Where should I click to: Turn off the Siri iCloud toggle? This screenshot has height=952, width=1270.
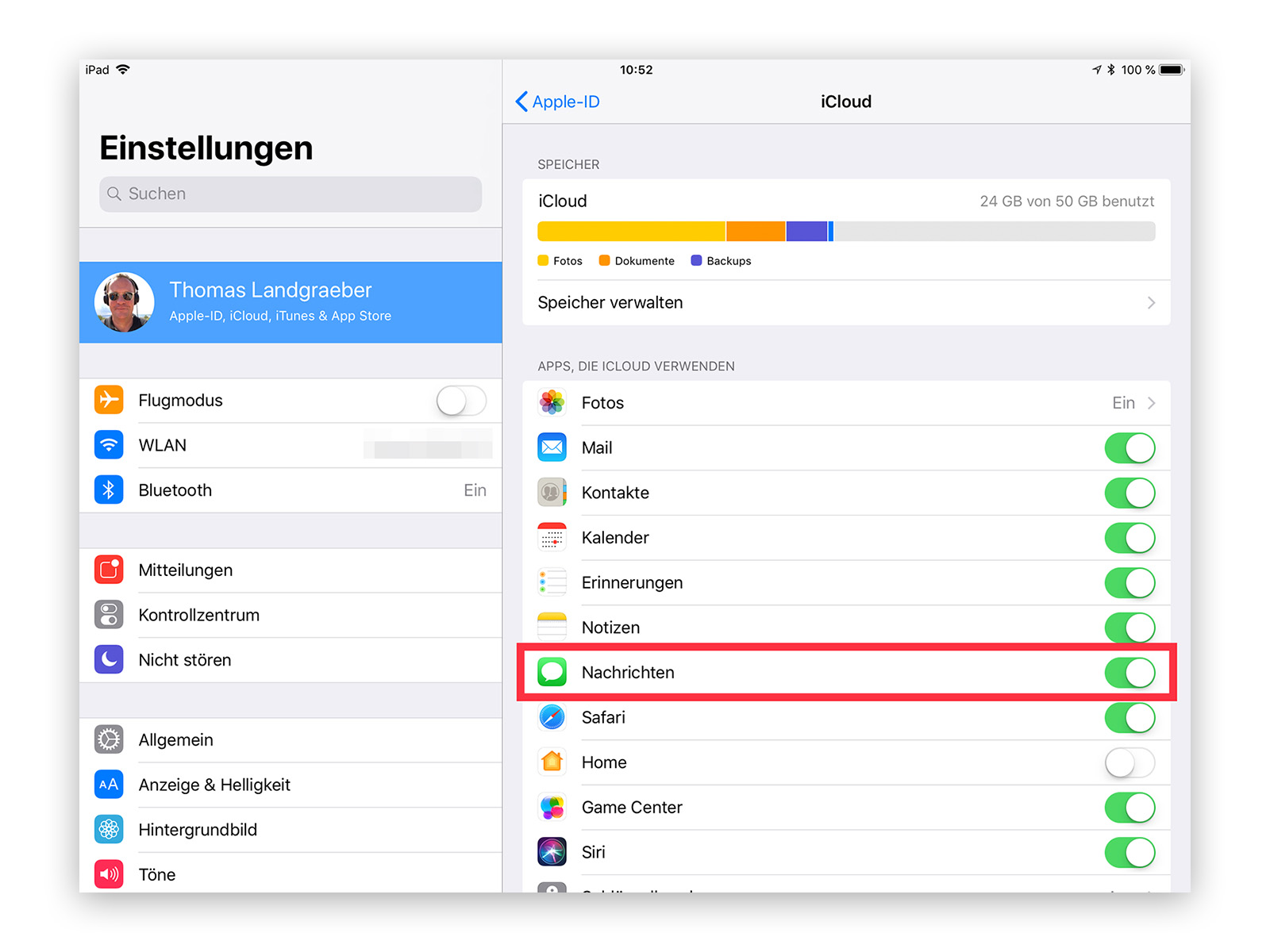coord(1130,852)
